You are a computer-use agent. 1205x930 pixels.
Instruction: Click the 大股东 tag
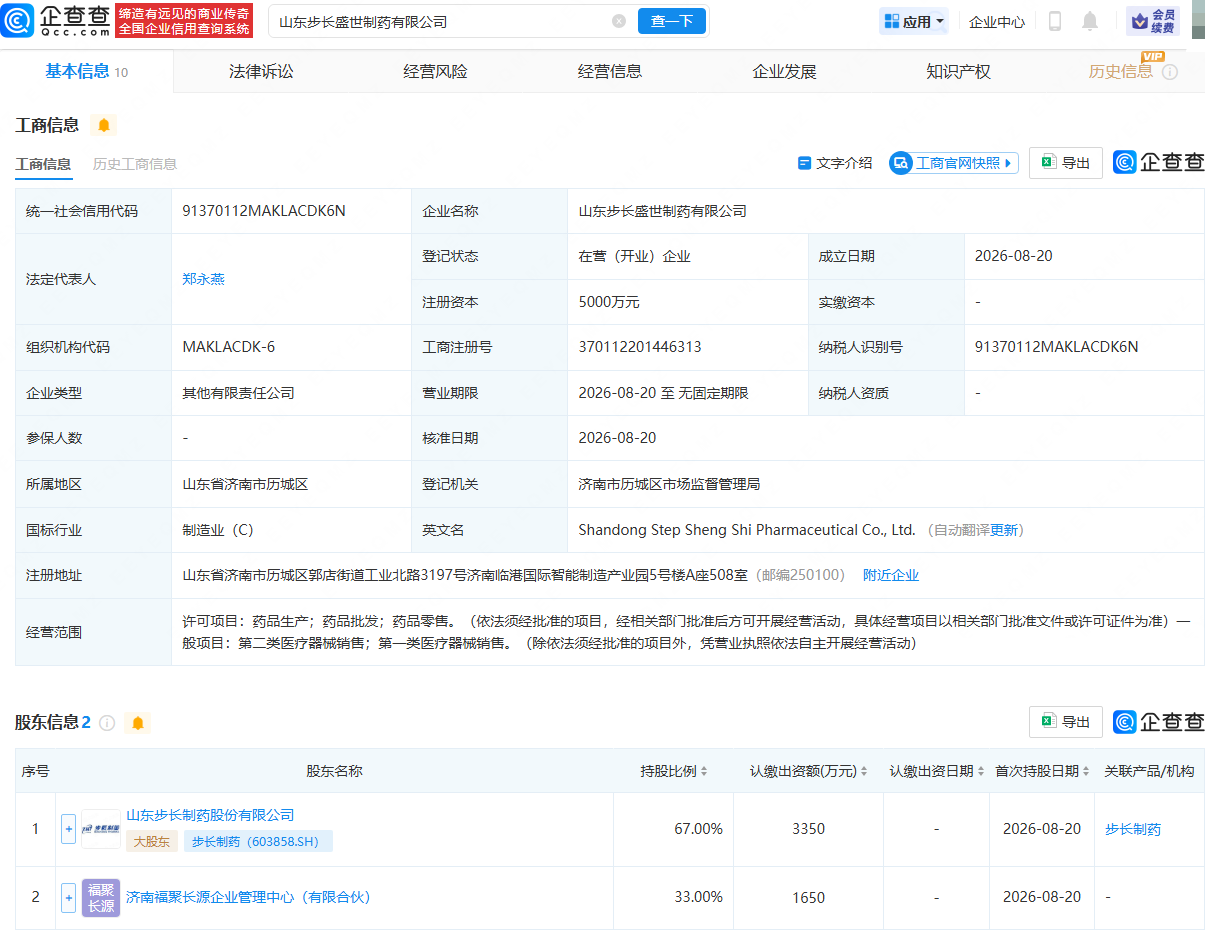(152, 841)
